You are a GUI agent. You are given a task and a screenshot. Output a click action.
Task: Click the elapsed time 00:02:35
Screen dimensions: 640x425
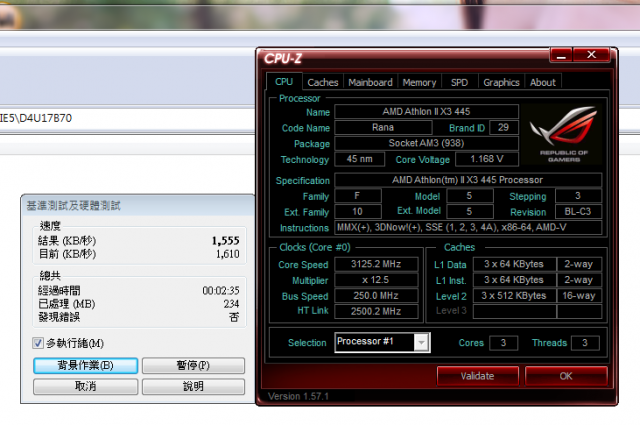coord(221,291)
